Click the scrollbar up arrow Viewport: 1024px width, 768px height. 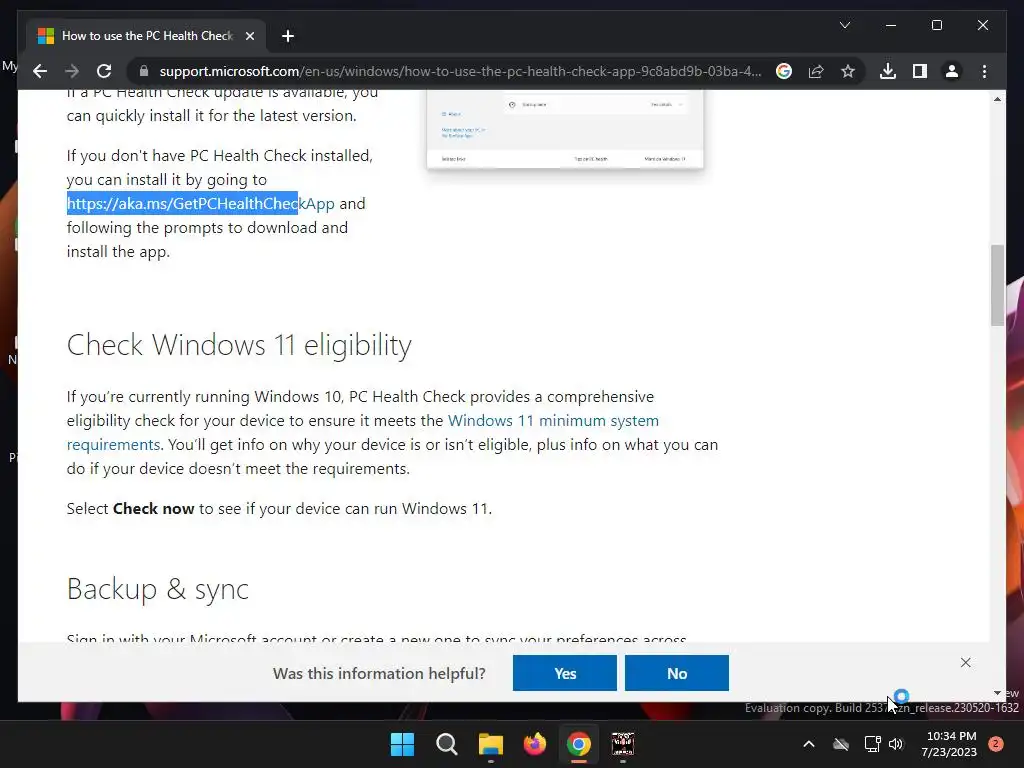coord(997,99)
